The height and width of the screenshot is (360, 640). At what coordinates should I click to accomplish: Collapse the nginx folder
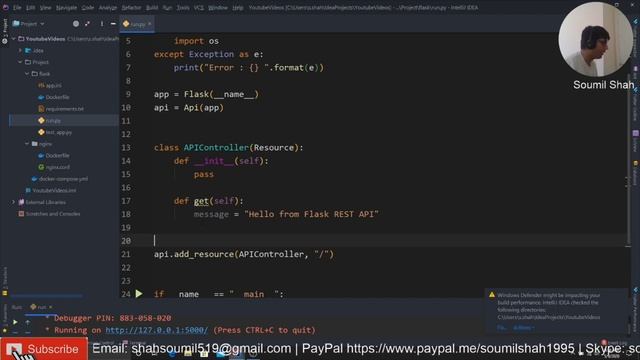(27, 144)
